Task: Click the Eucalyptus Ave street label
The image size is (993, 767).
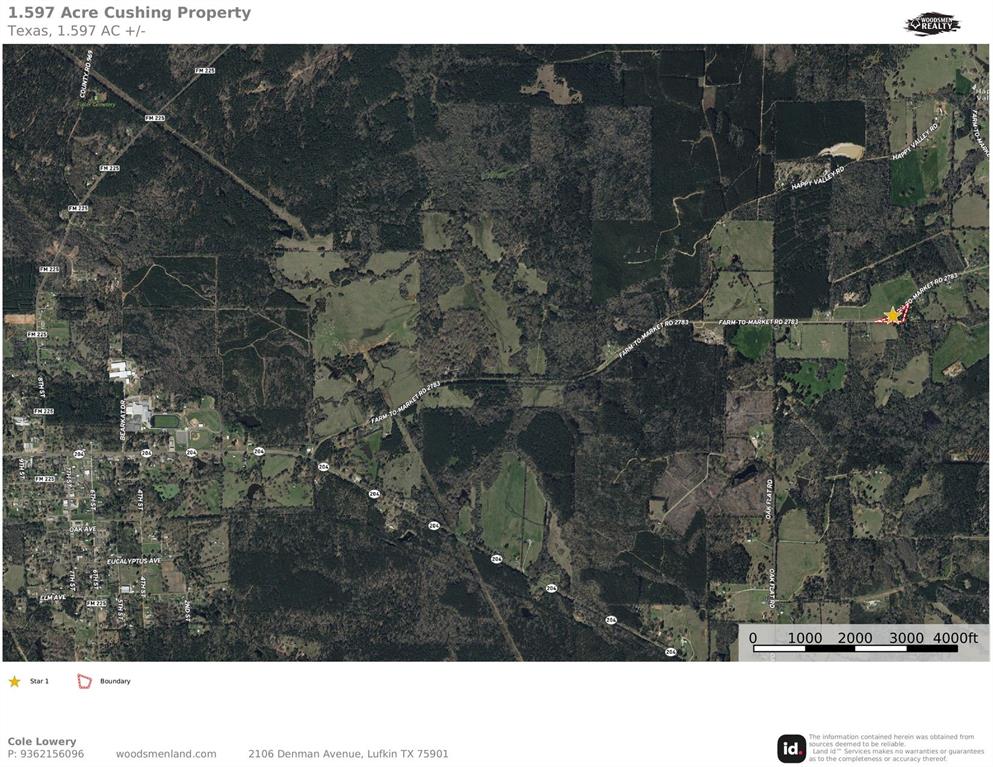Action: click(x=134, y=561)
